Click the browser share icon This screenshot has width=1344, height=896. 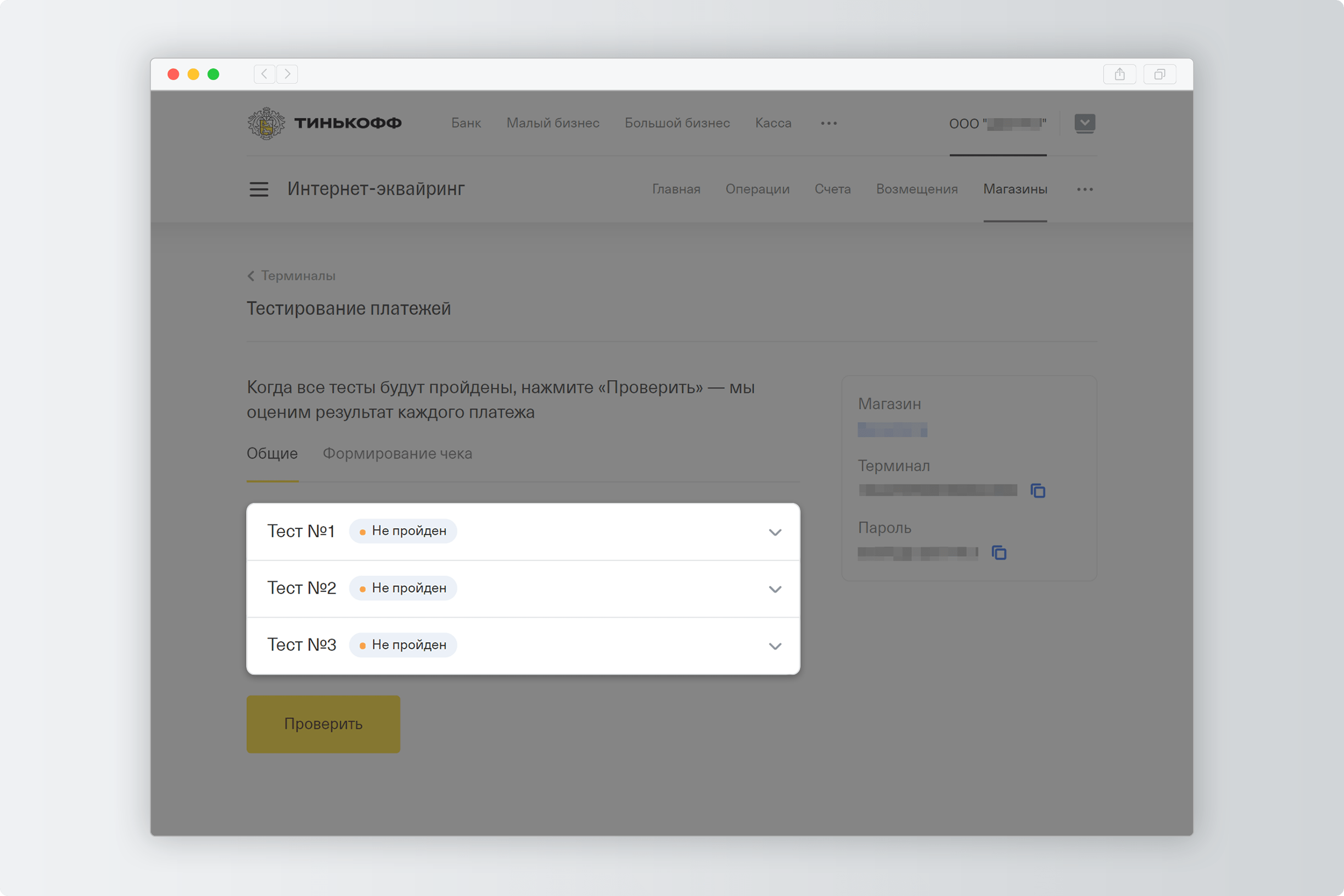1119,74
